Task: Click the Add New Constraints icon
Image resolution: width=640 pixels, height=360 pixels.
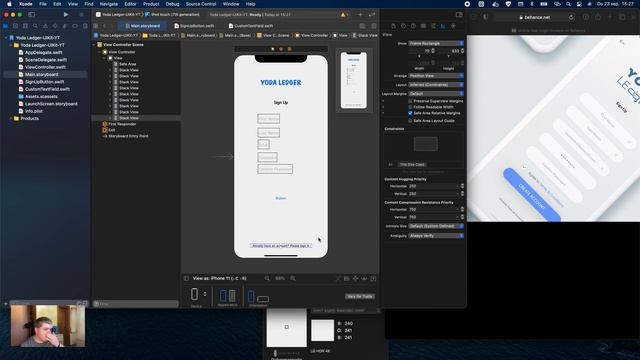Action: point(356,278)
